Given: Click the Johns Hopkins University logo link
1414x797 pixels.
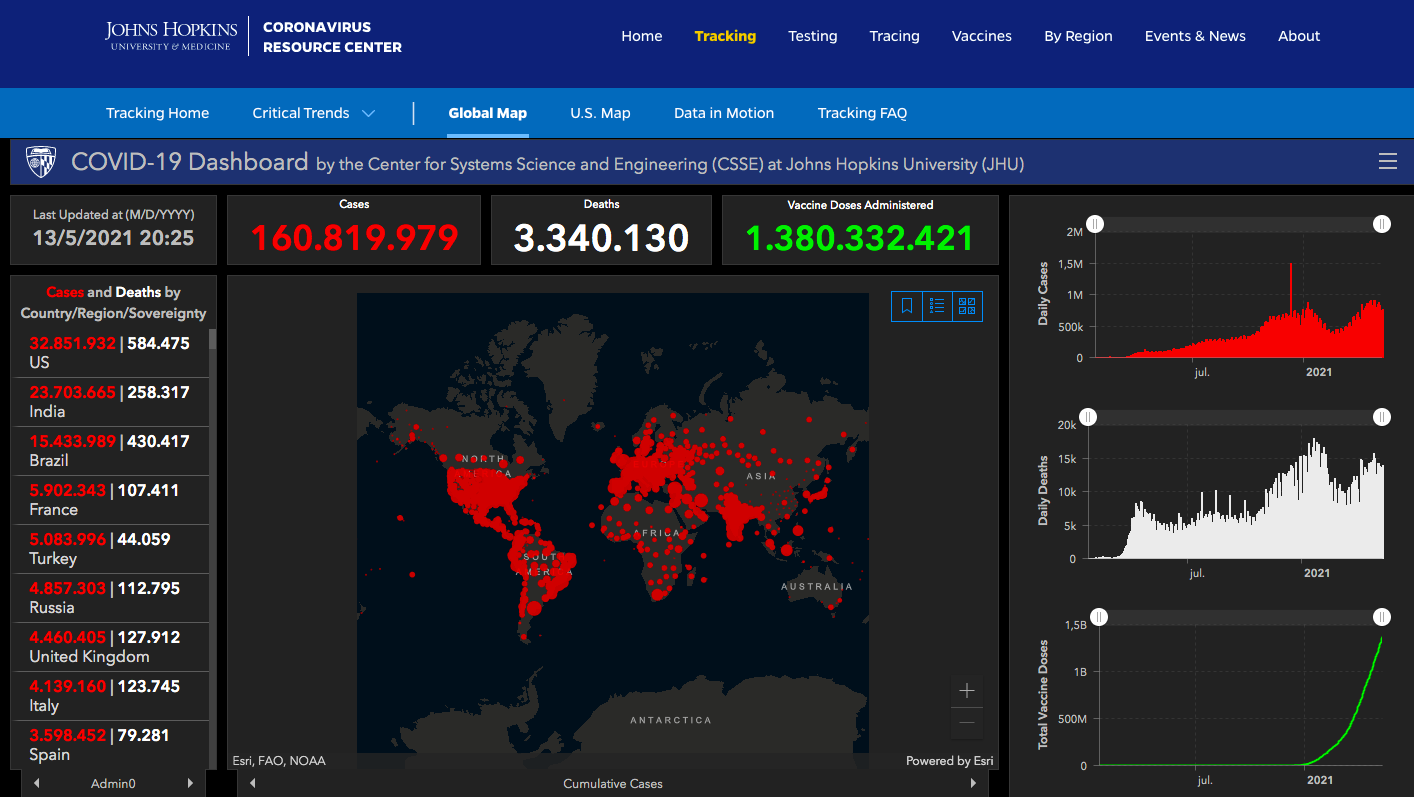Looking at the screenshot, I should (172, 35).
